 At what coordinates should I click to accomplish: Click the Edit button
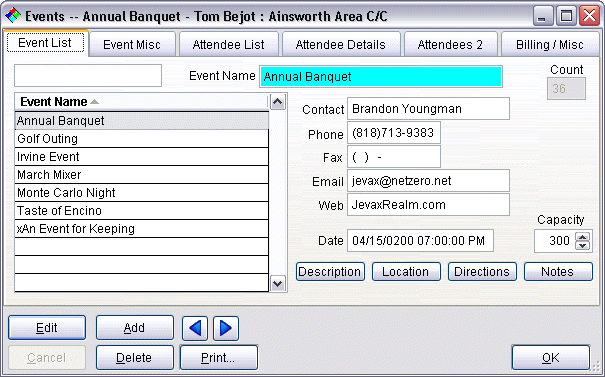point(47,328)
